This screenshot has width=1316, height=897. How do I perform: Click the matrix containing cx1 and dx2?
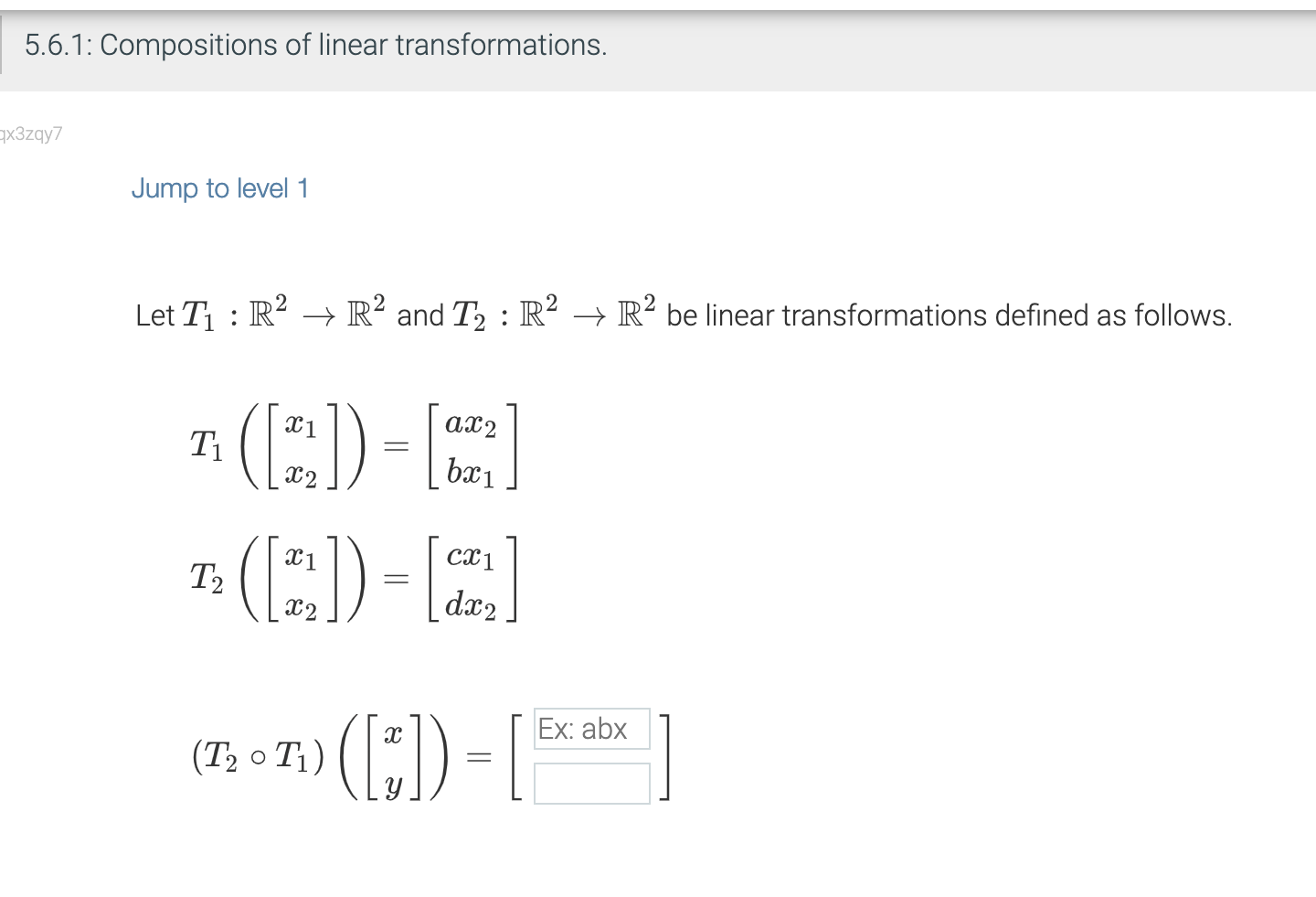coord(471,579)
